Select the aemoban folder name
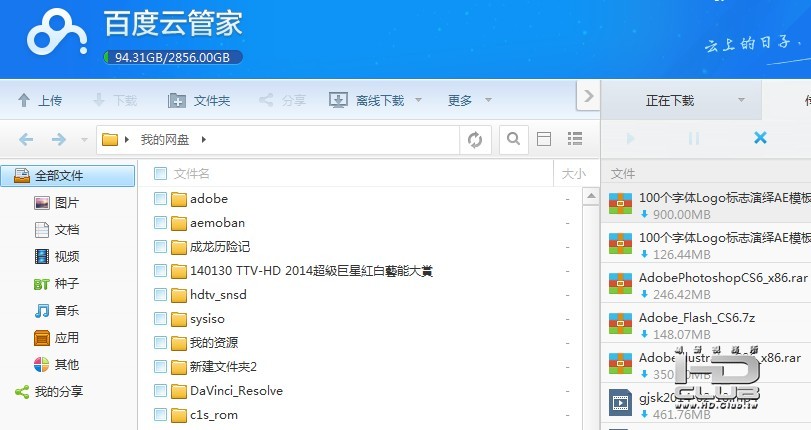This screenshot has width=811, height=430. click(218, 223)
